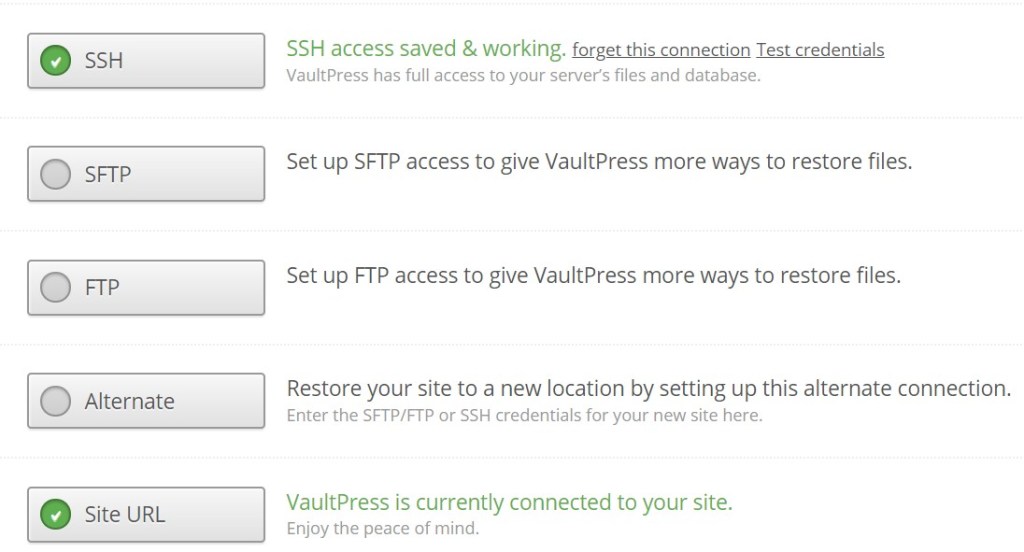The width and height of the screenshot is (1024, 552).
Task: Click the "Test credentials" link
Action: [820, 50]
